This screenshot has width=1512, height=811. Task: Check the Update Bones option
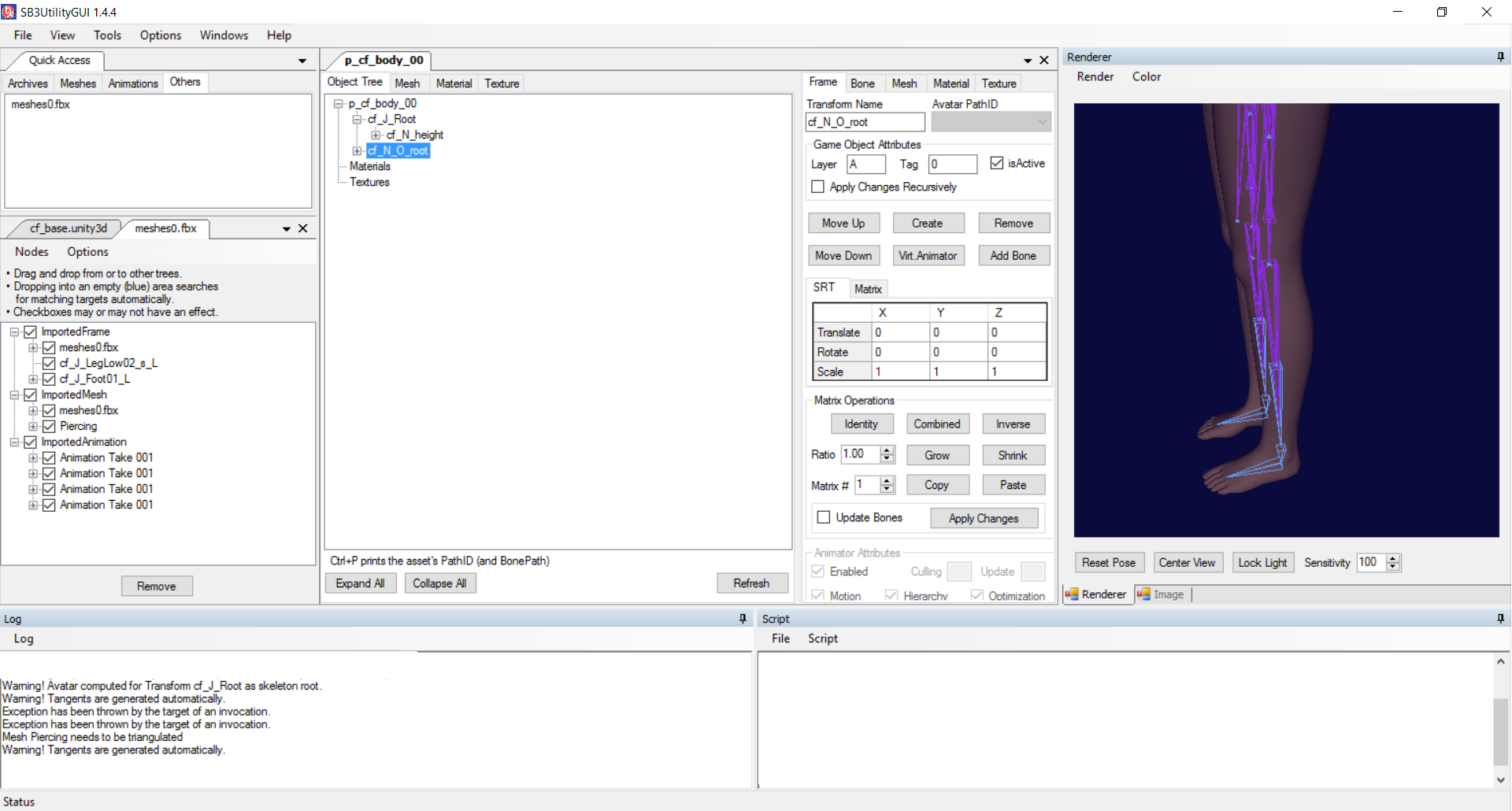point(824,517)
